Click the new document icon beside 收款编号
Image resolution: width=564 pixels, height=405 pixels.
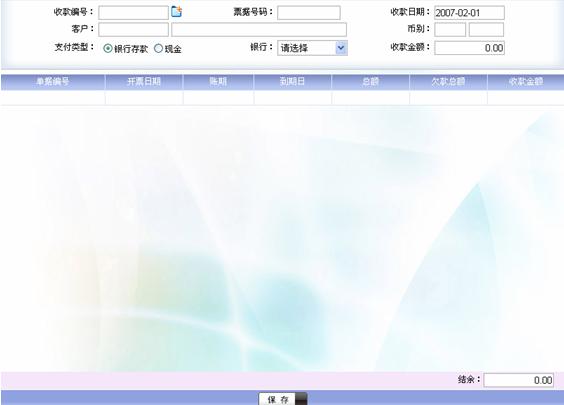click(x=176, y=12)
